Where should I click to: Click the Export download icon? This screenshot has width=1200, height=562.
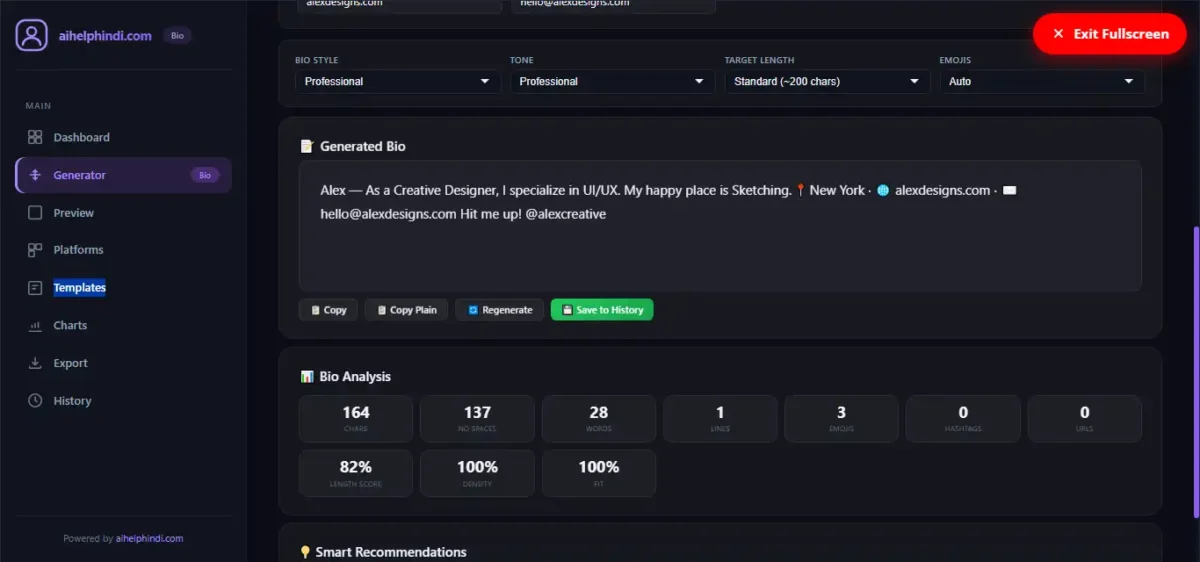pos(35,363)
